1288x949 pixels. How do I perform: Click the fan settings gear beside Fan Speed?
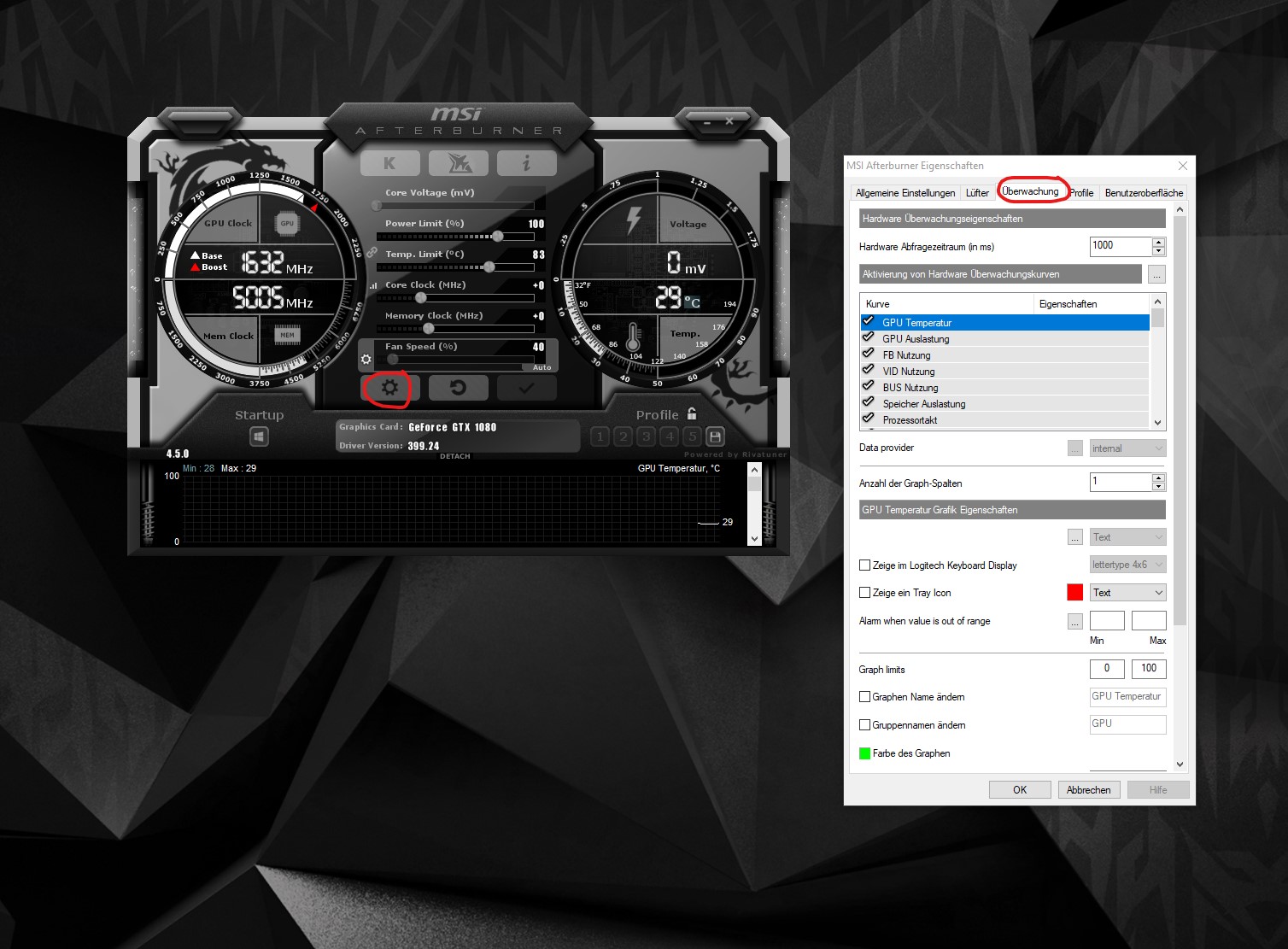pos(366,360)
